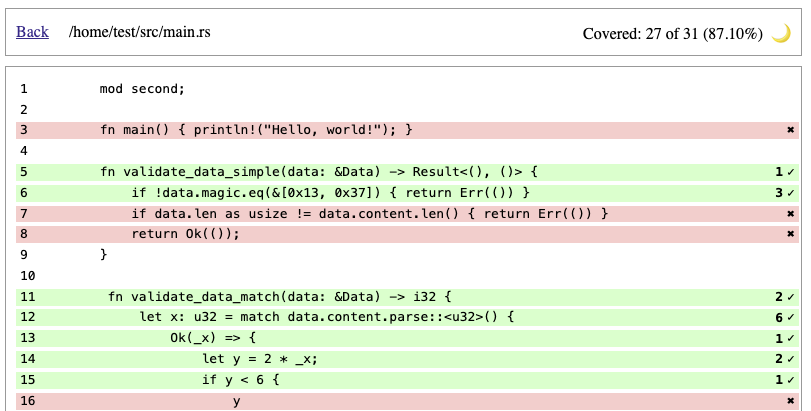The height and width of the screenshot is (411, 811).
Task: Click the hit count 3 on line 6
Action: (x=779, y=193)
